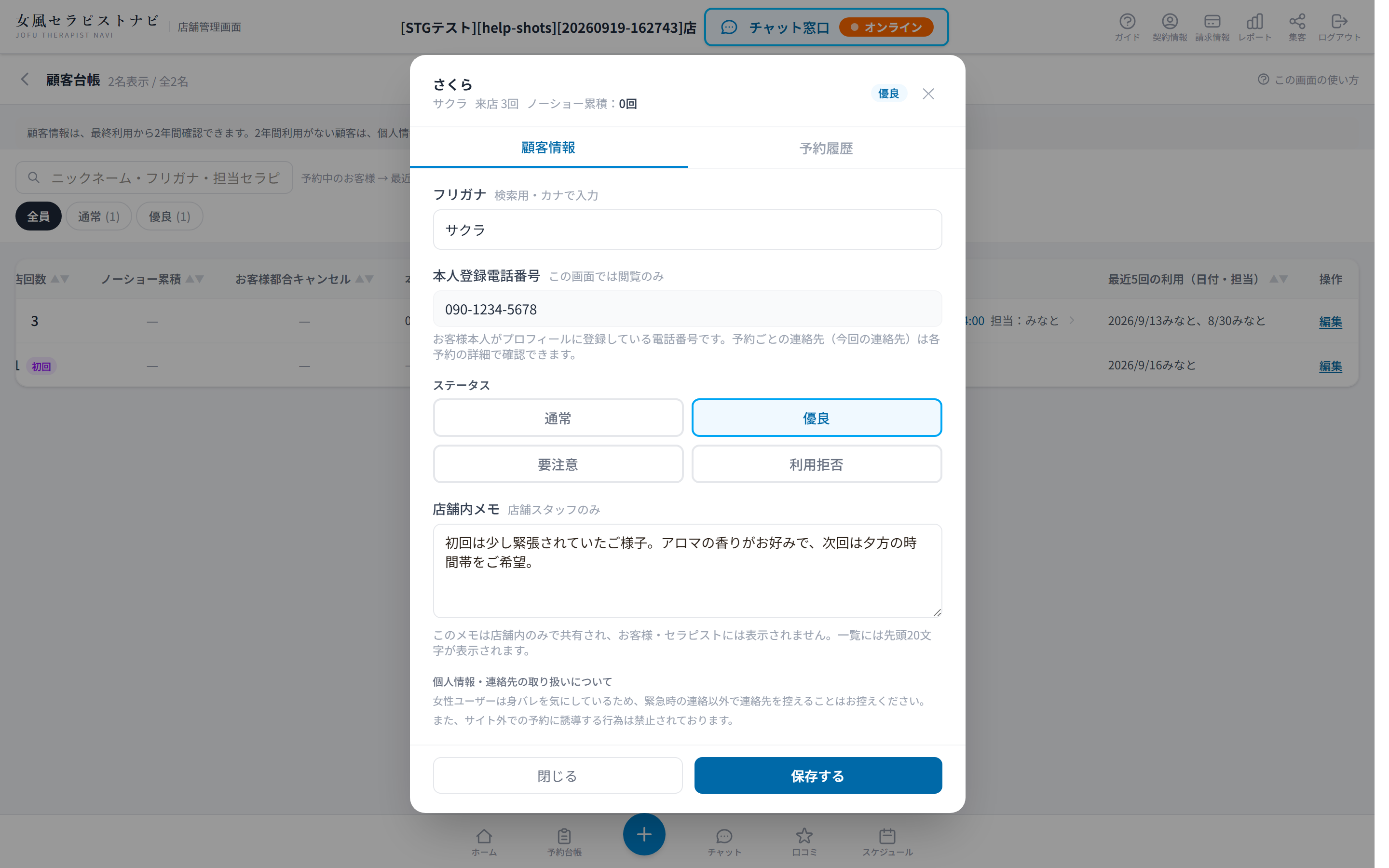Screen dimensions: 1389x868
Task: Filter customers by 全員 chip
Action: (39, 217)
